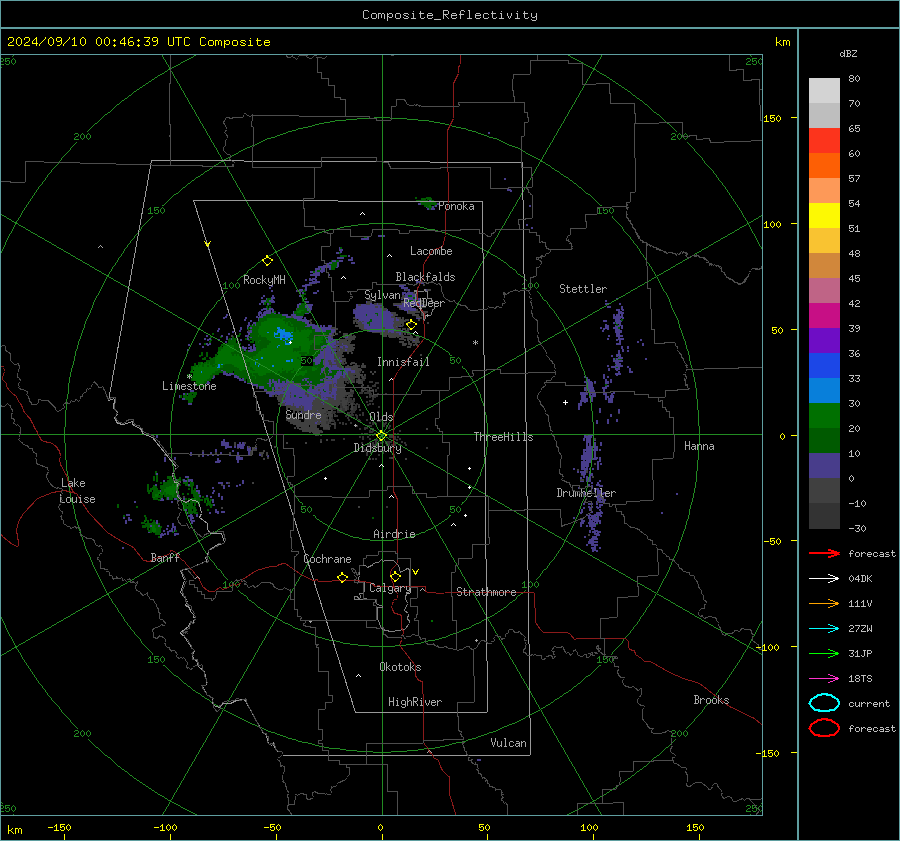Click the Lake Louise label

[x=77, y=491]
